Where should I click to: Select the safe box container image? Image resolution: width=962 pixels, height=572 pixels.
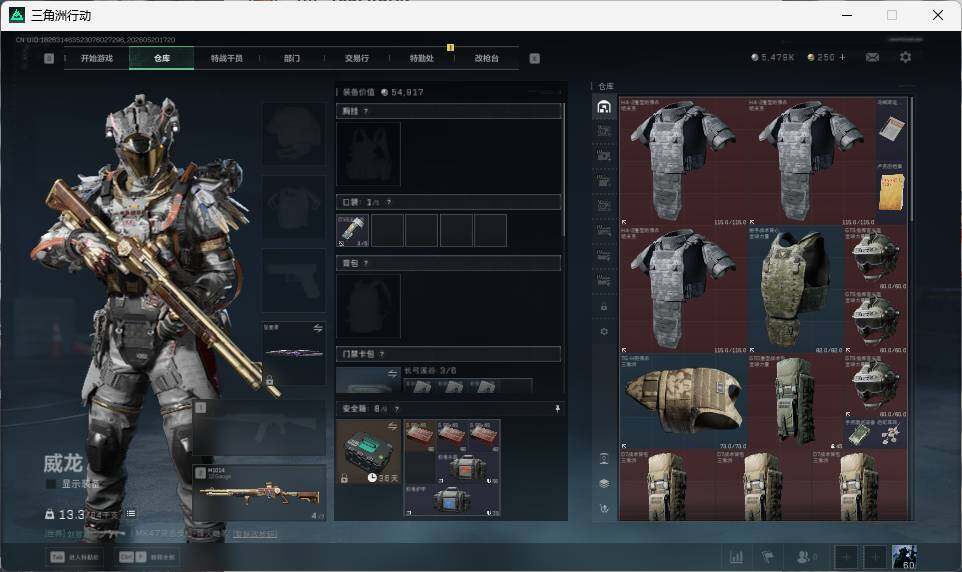coord(369,452)
